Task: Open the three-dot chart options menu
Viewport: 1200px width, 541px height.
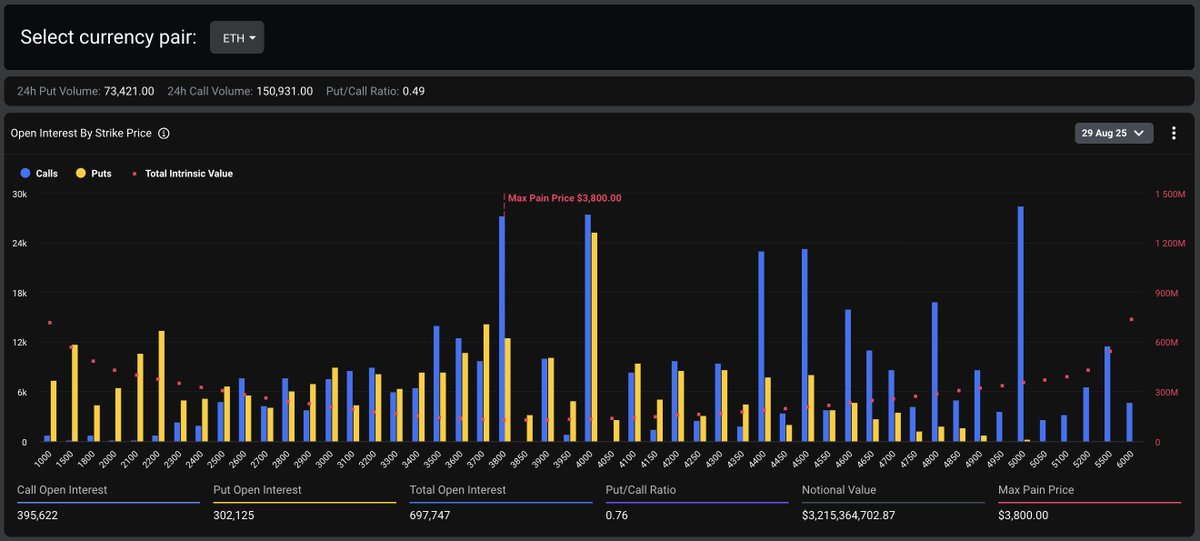Action: 1173,133
